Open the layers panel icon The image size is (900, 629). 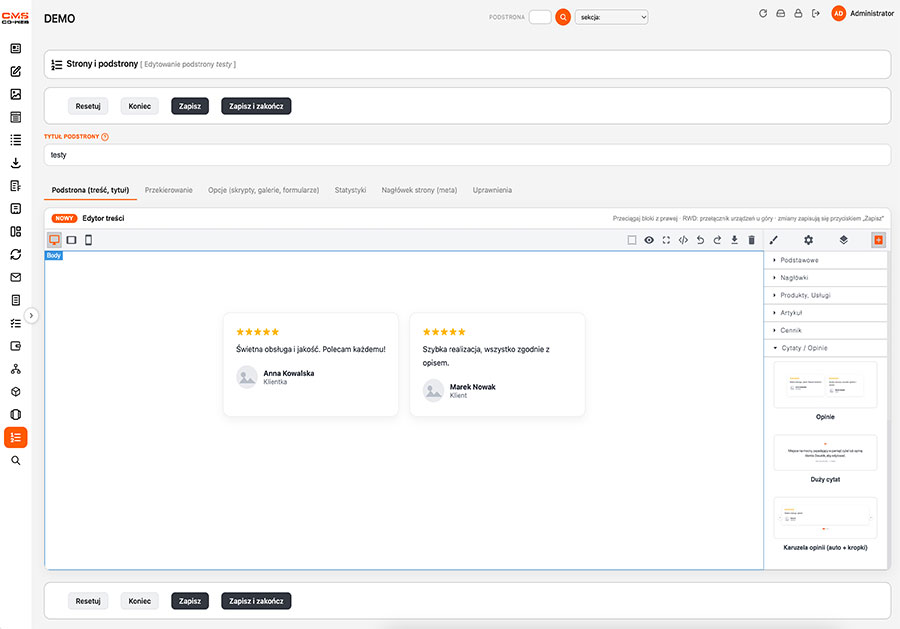tap(843, 240)
